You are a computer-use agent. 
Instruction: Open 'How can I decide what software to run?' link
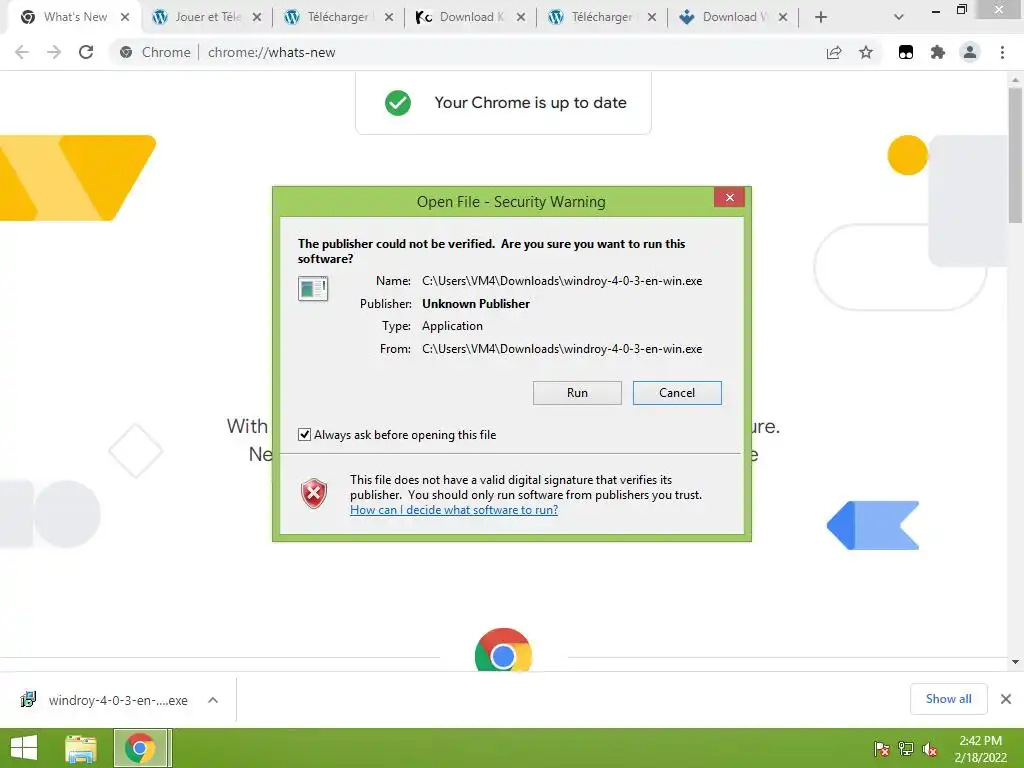click(454, 510)
